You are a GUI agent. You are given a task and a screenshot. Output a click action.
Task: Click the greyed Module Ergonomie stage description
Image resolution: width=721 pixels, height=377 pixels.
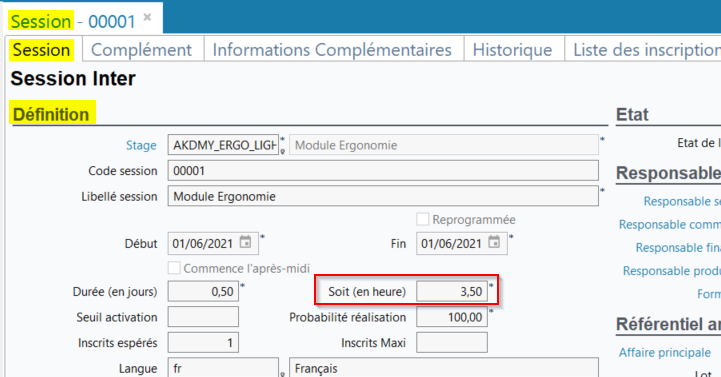pos(444,145)
